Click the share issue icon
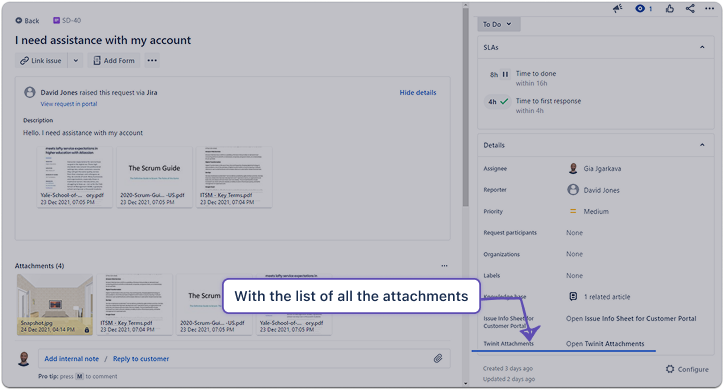 point(690,8)
